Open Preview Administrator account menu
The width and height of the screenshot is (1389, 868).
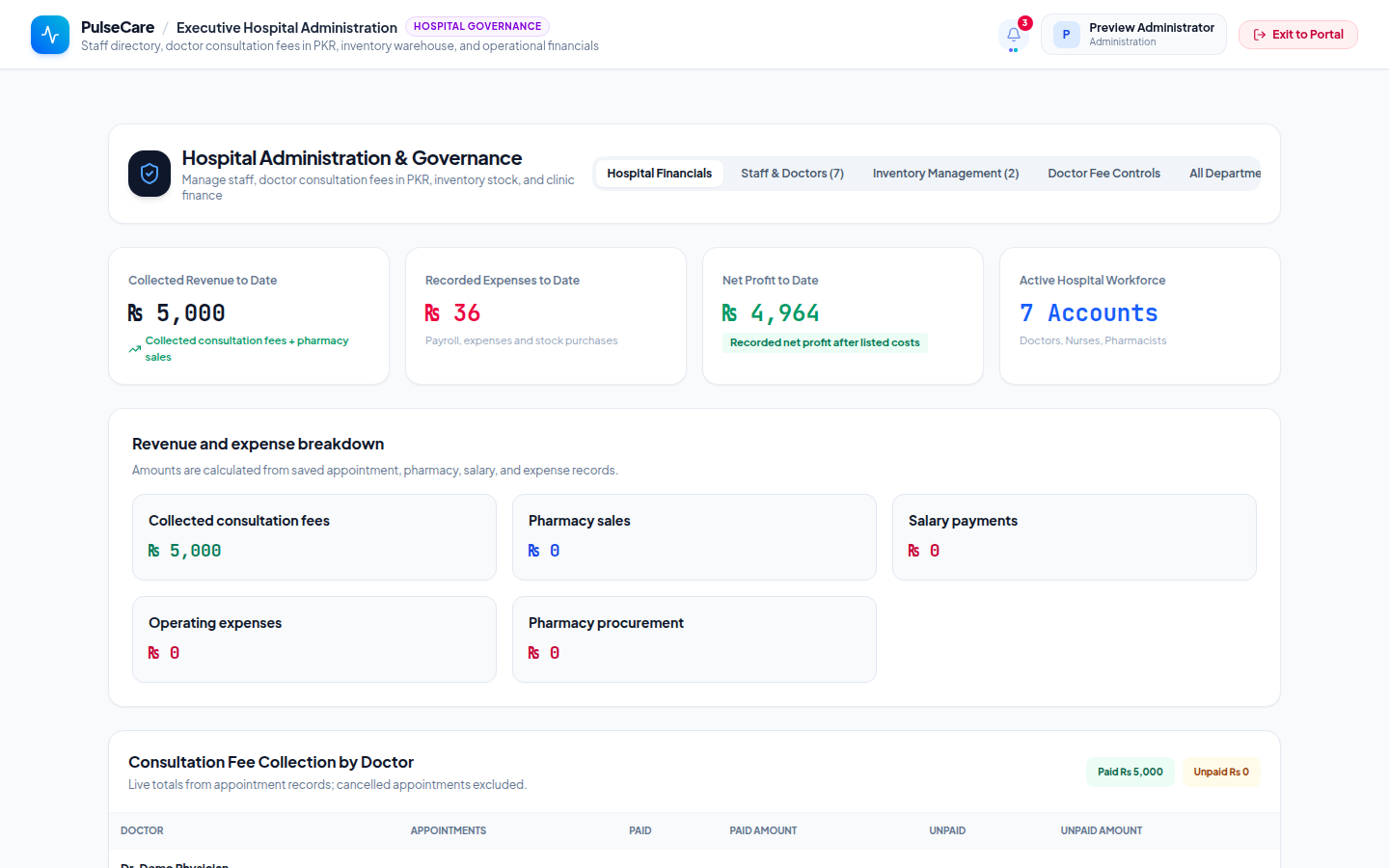tap(1133, 35)
